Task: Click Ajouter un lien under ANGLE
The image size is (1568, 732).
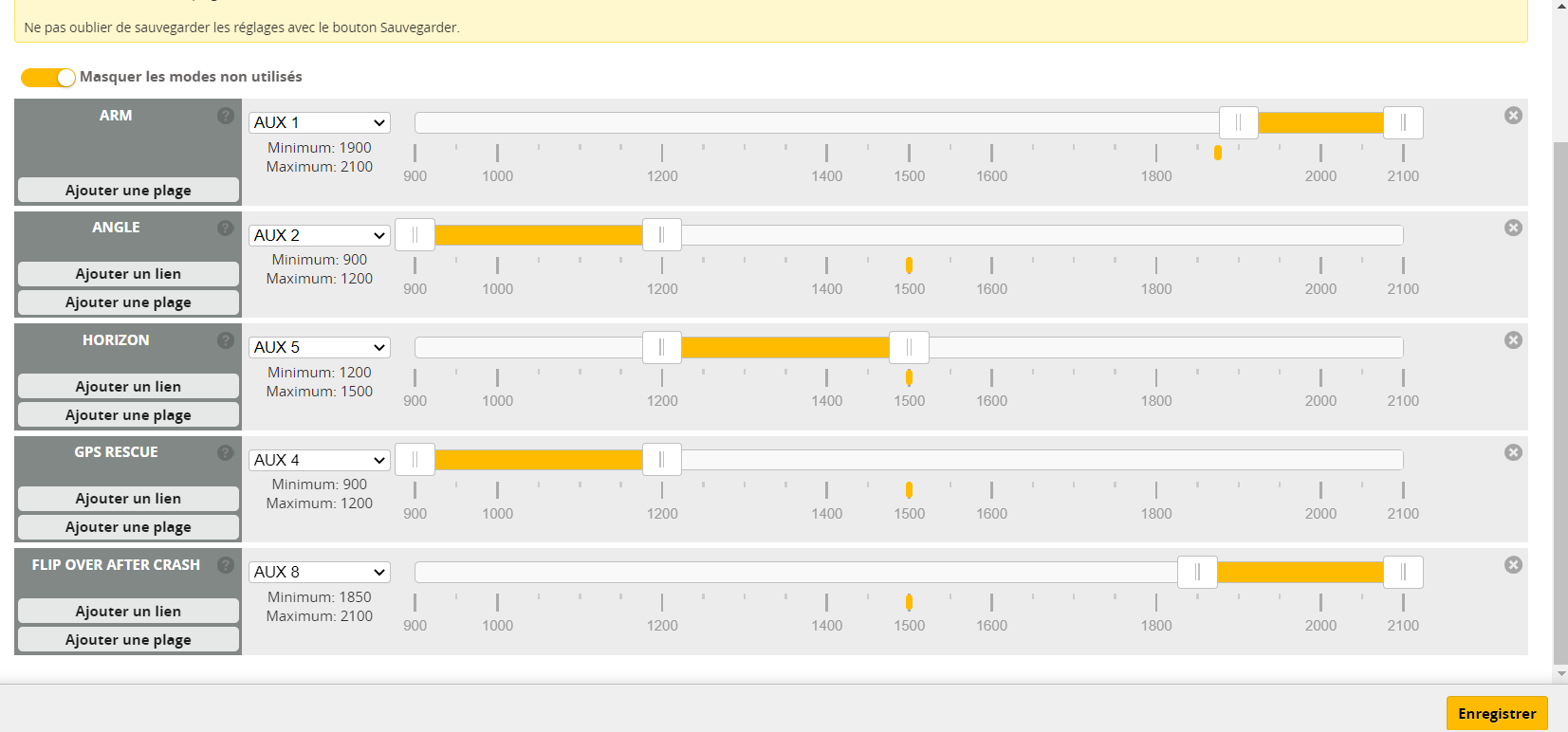Action: (128, 274)
